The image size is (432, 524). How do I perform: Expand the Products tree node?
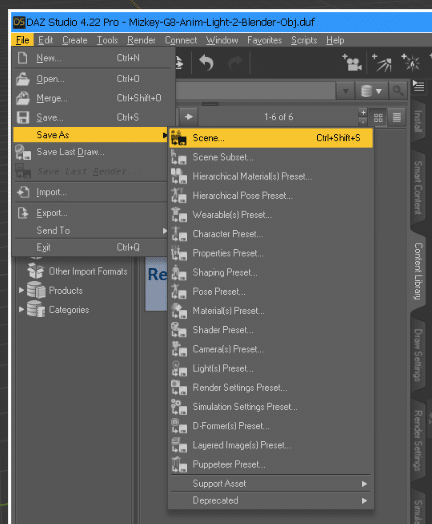21,290
